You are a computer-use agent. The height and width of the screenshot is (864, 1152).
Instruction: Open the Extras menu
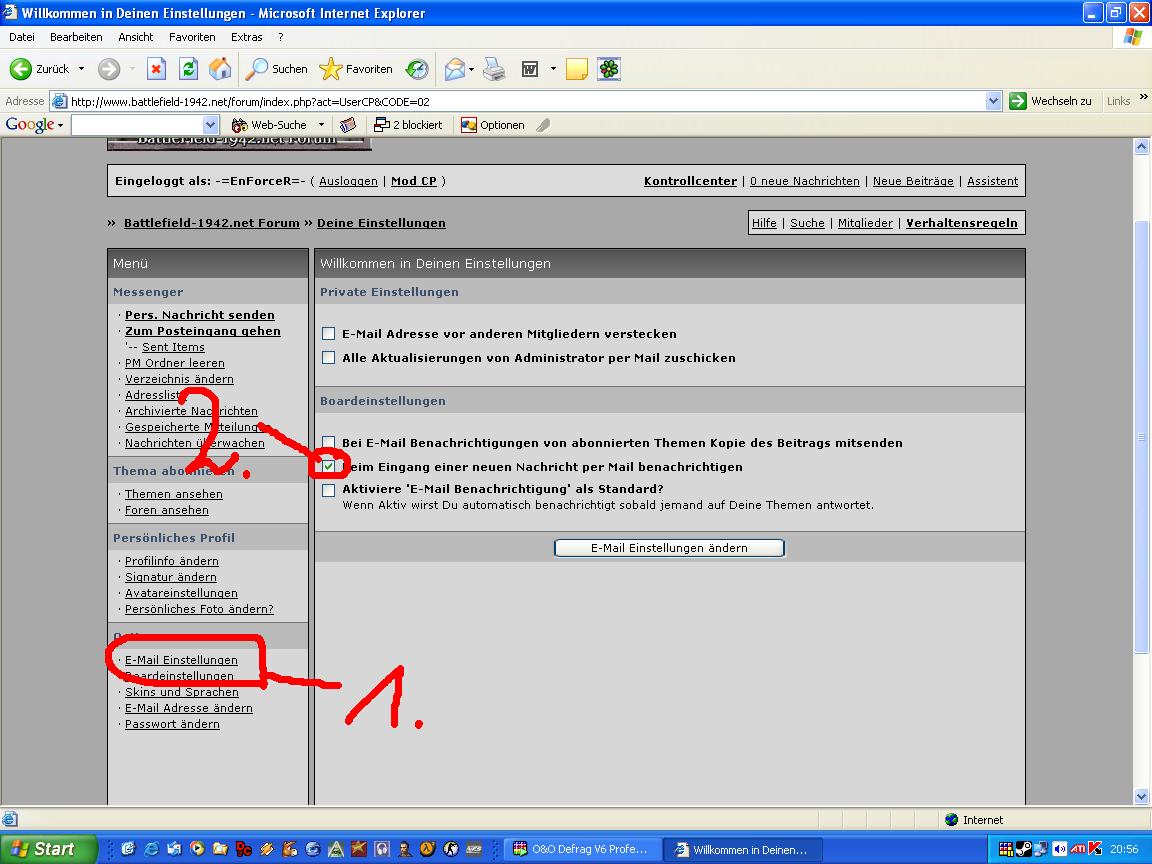(x=247, y=37)
